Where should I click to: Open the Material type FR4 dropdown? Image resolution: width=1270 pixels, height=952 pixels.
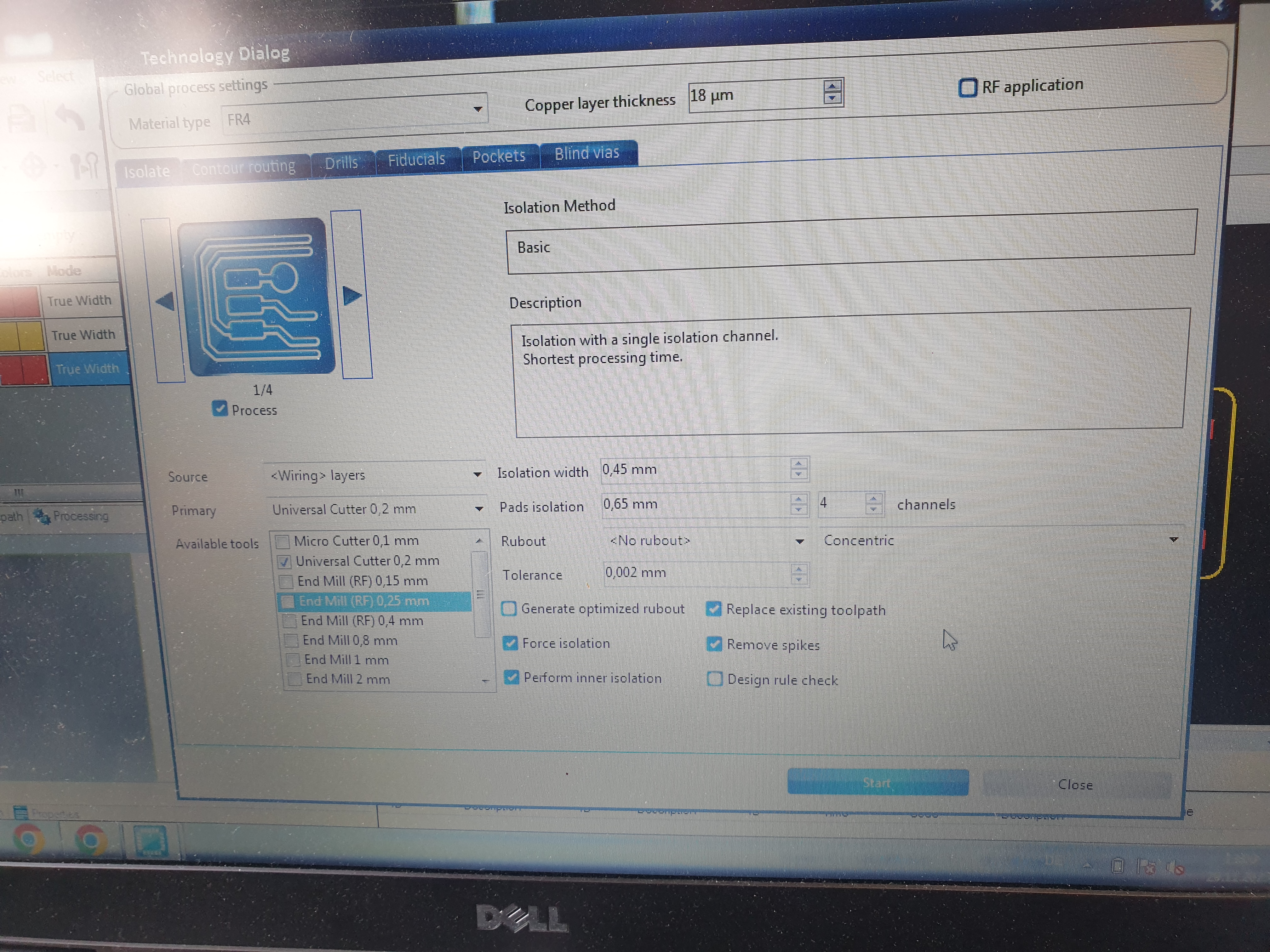[x=477, y=109]
